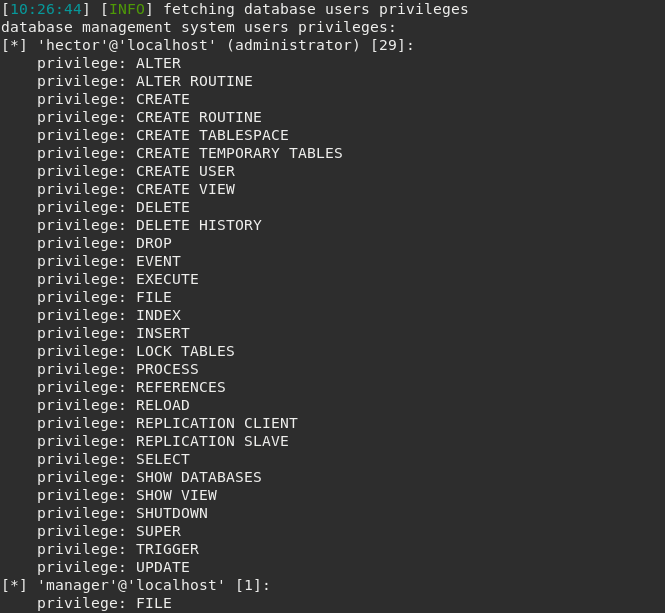Click the SHOW DATABASES privilege text
This screenshot has width=665, height=613.
[198, 477]
